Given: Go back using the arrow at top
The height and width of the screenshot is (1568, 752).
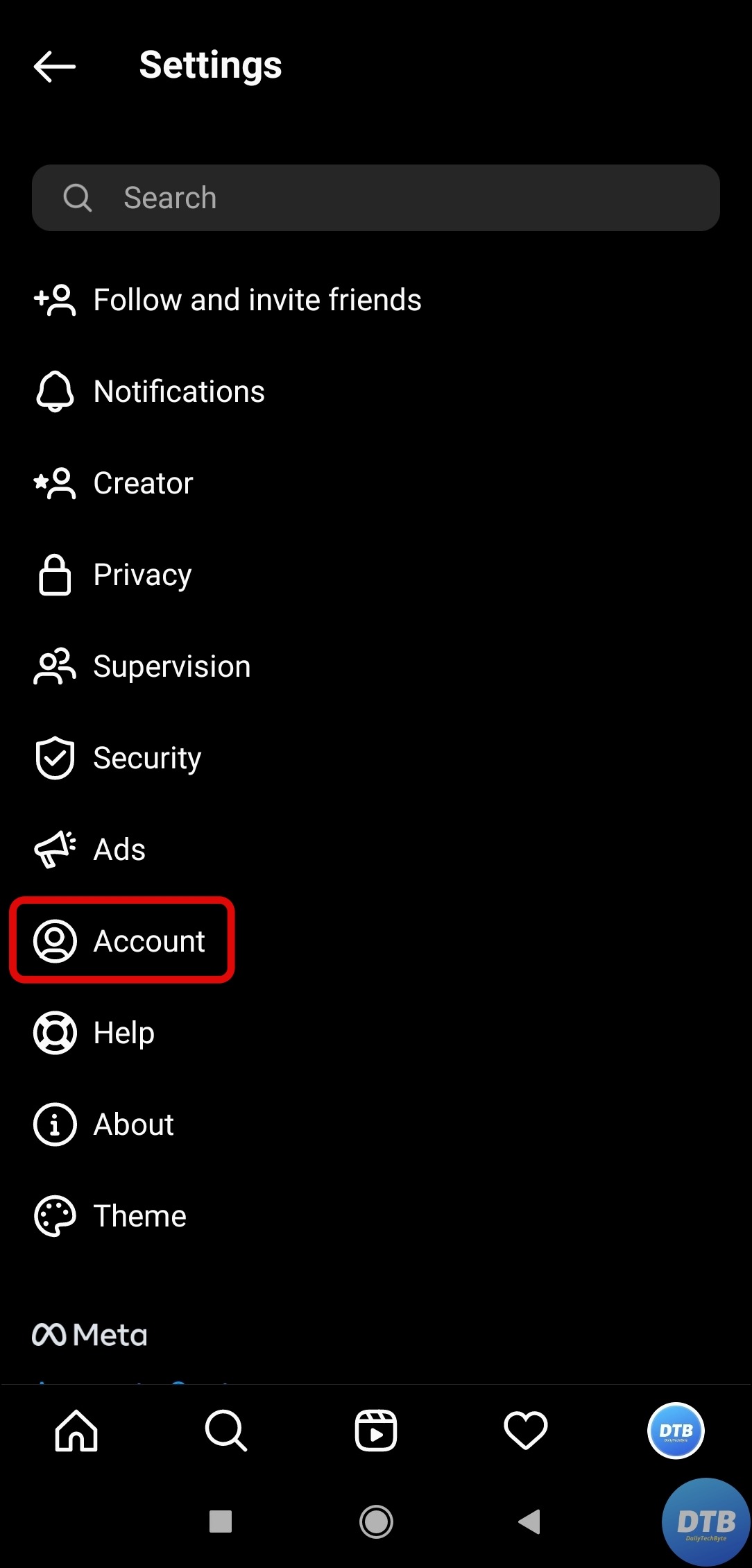Looking at the screenshot, I should pos(54,65).
